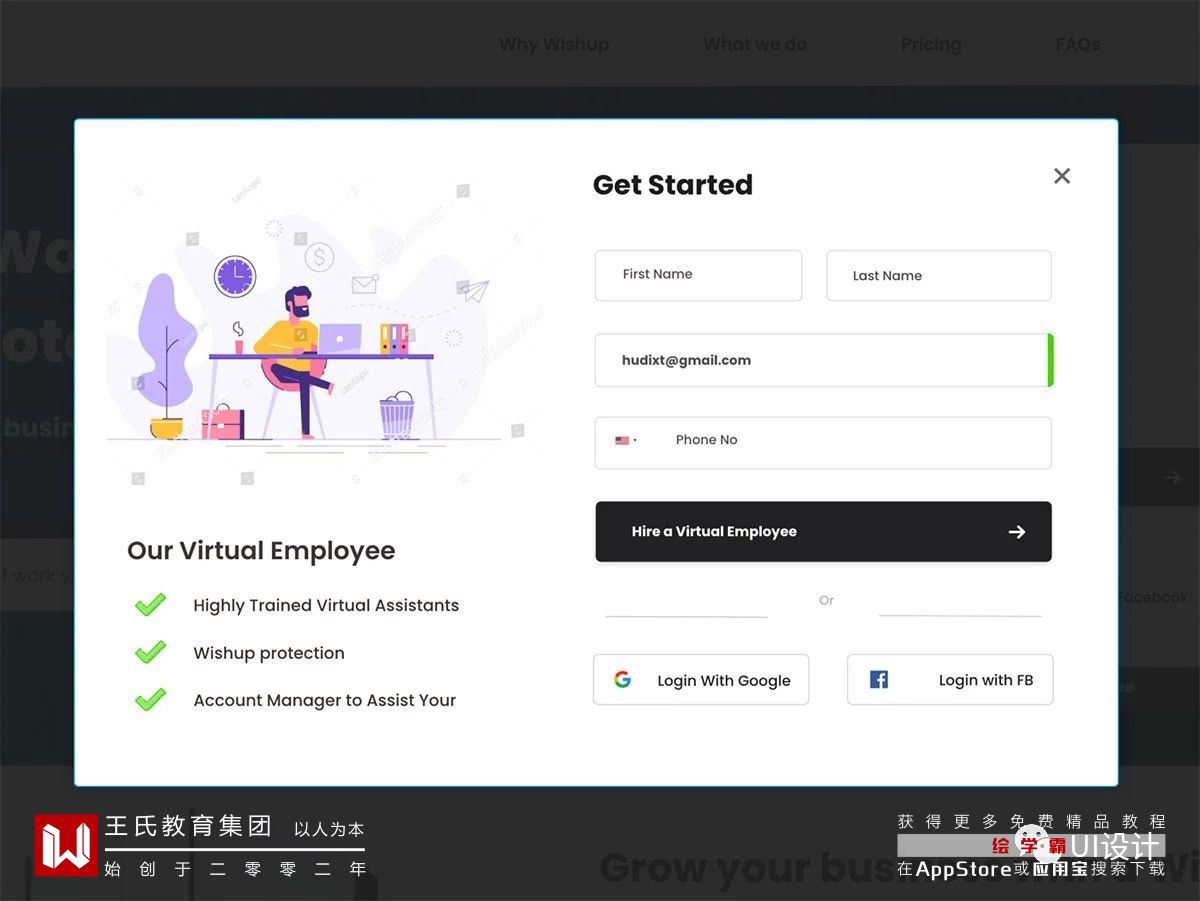Click Login with FB button
1200x901 pixels.
tap(950, 680)
